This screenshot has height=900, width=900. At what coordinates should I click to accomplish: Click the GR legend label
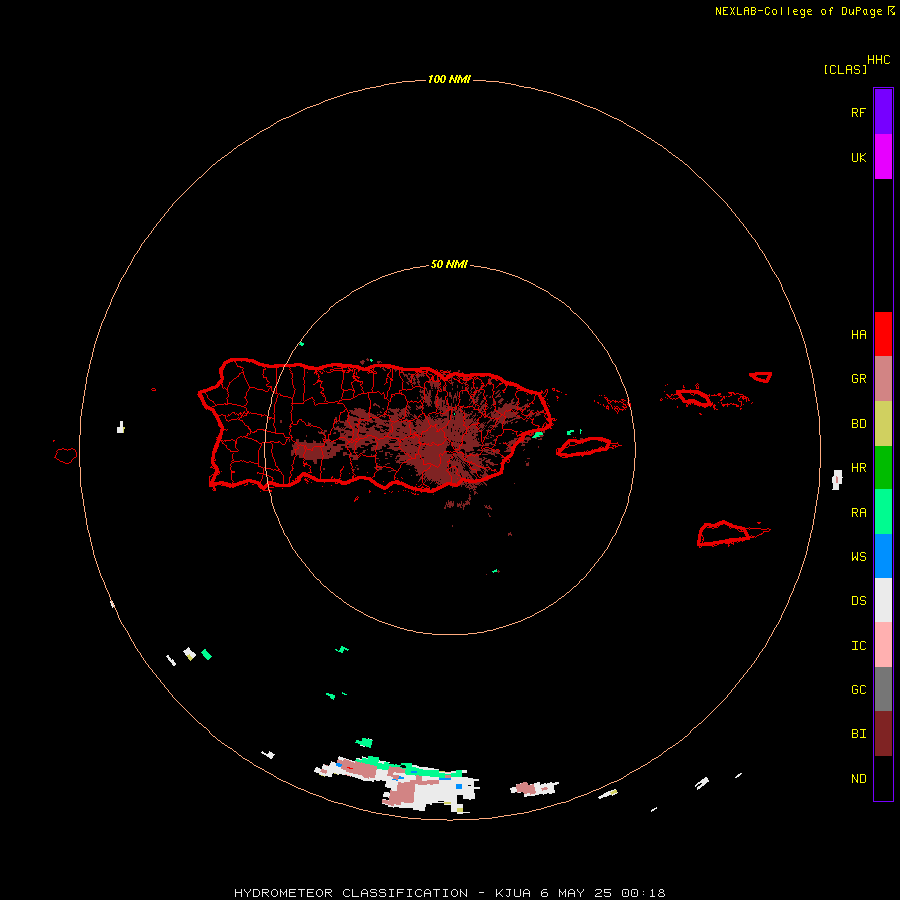tap(858, 379)
